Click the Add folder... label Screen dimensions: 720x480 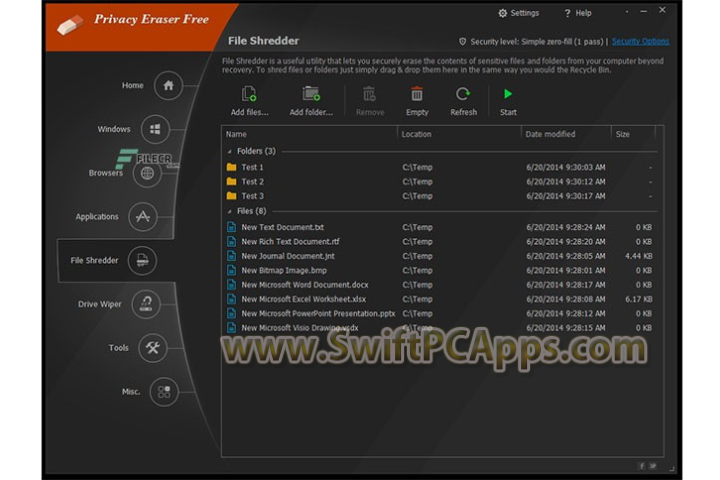point(311,112)
